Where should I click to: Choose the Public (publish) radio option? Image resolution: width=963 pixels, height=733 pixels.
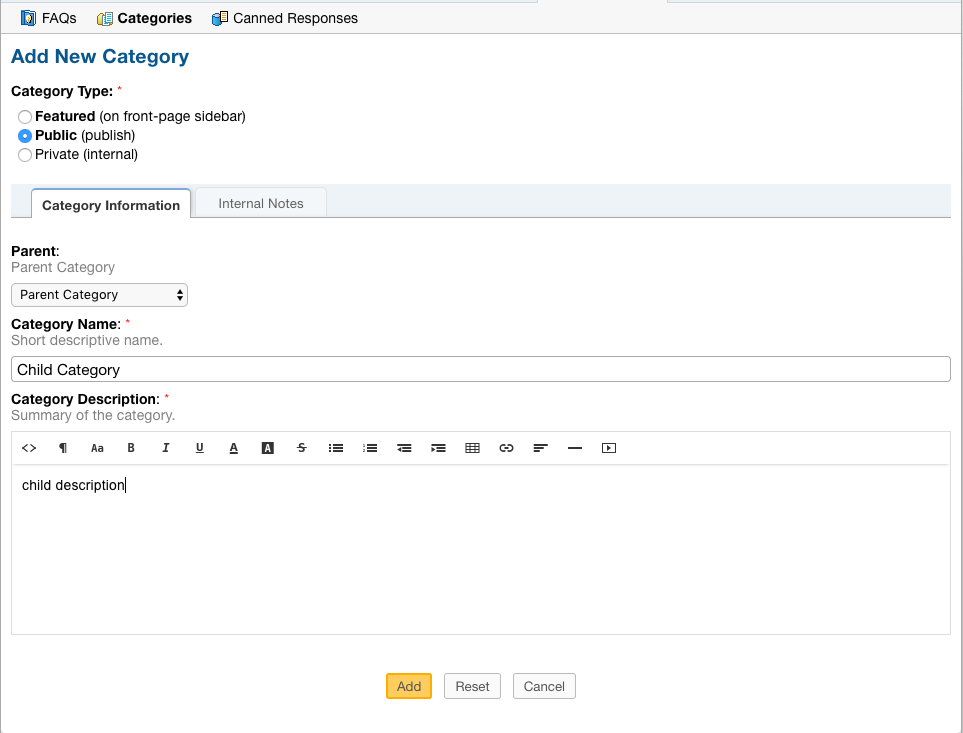pyautogui.click(x=25, y=136)
